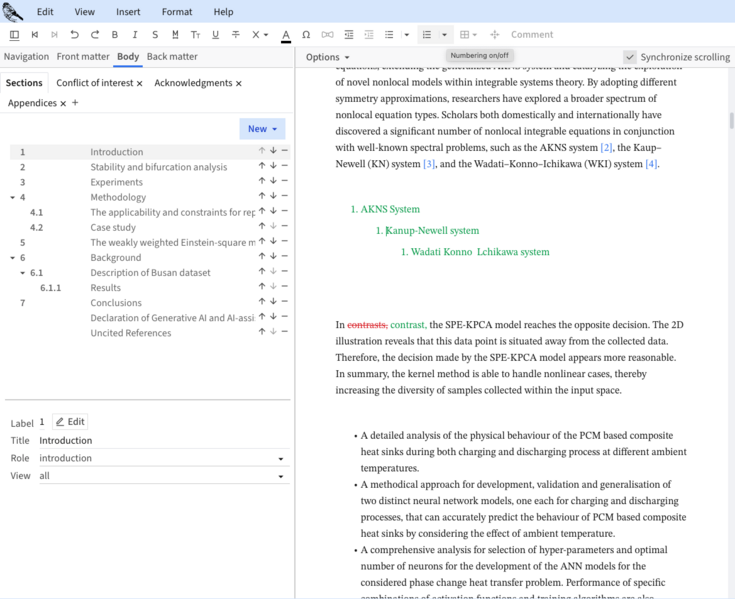Open the text color picker
This screenshot has width=735, height=599.
click(286, 35)
